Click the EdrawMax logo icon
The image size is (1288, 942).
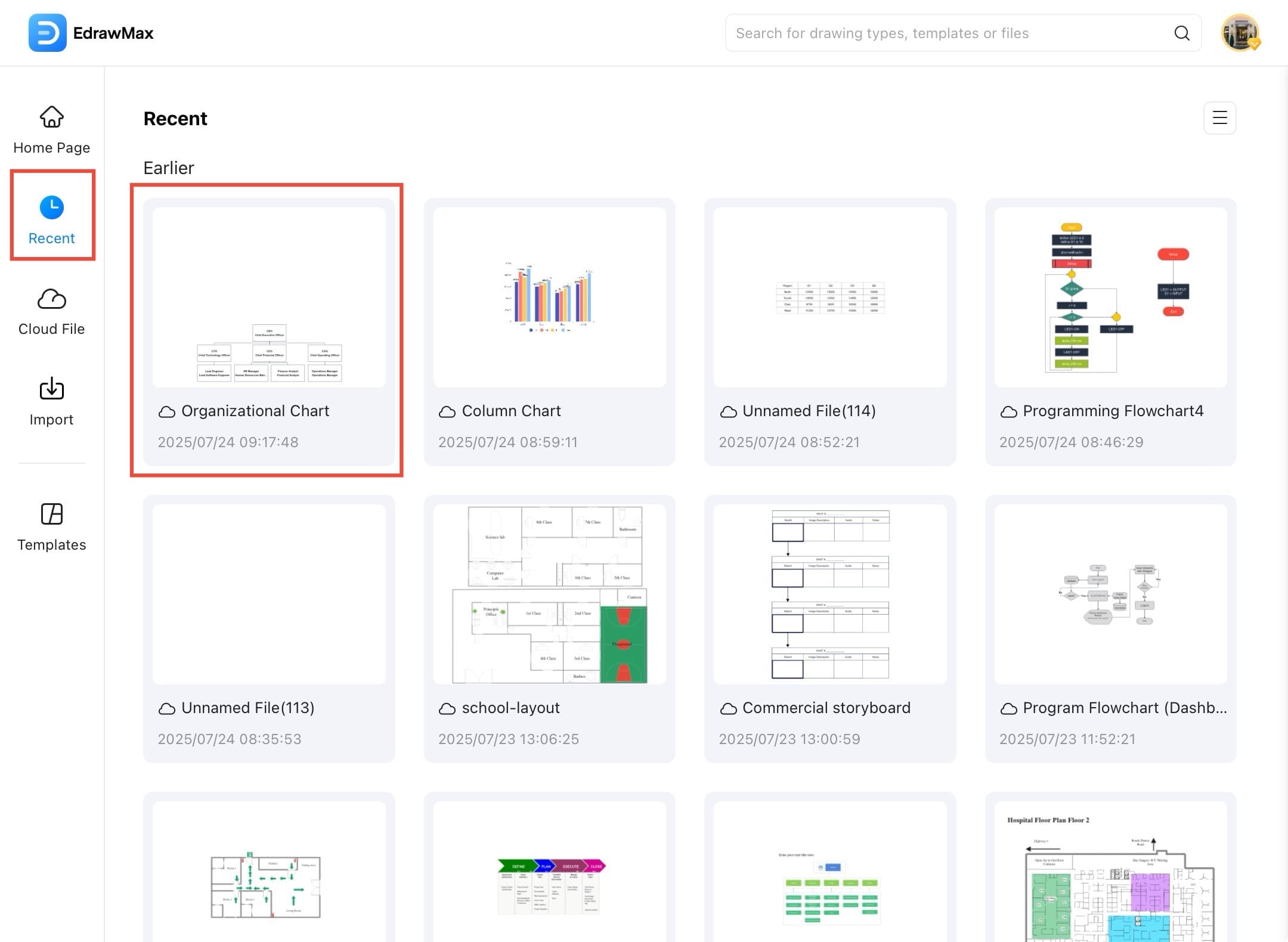[47, 33]
